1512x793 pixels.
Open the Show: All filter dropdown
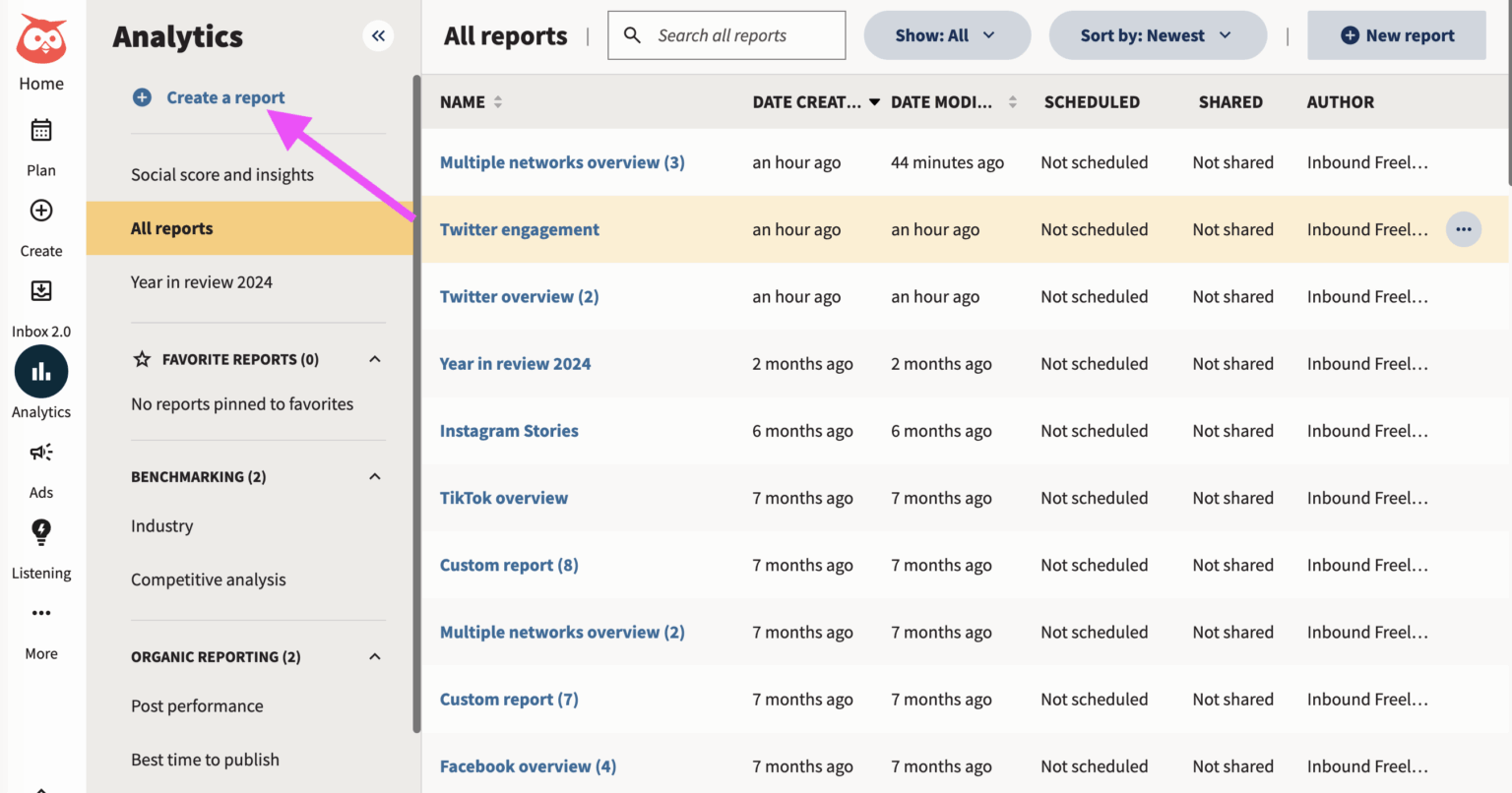pyautogui.click(x=946, y=35)
